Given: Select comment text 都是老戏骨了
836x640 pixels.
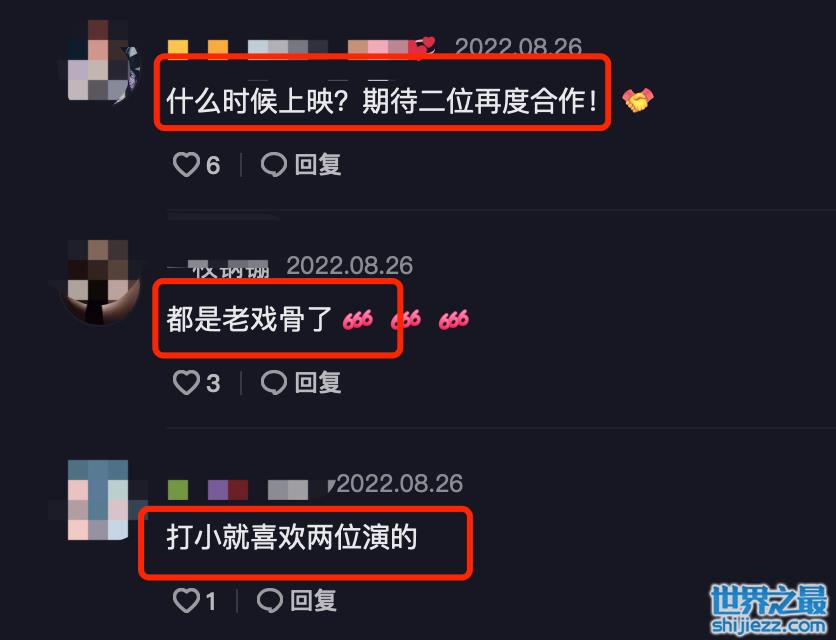Looking at the screenshot, I should 250,319.
